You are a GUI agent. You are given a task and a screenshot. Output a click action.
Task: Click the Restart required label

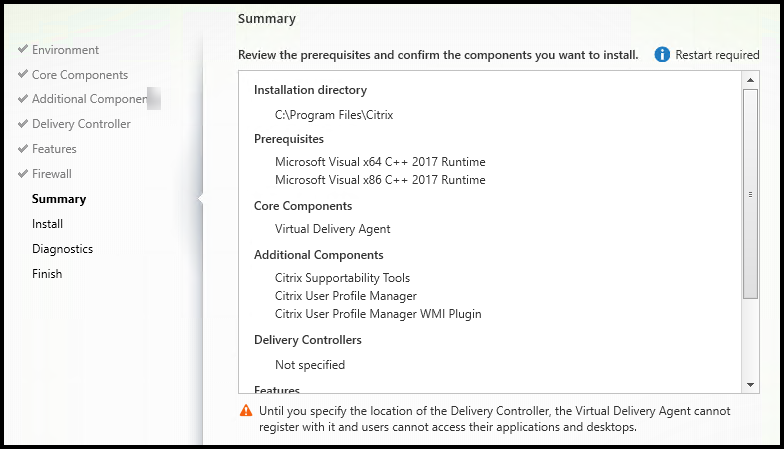coord(717,55)
